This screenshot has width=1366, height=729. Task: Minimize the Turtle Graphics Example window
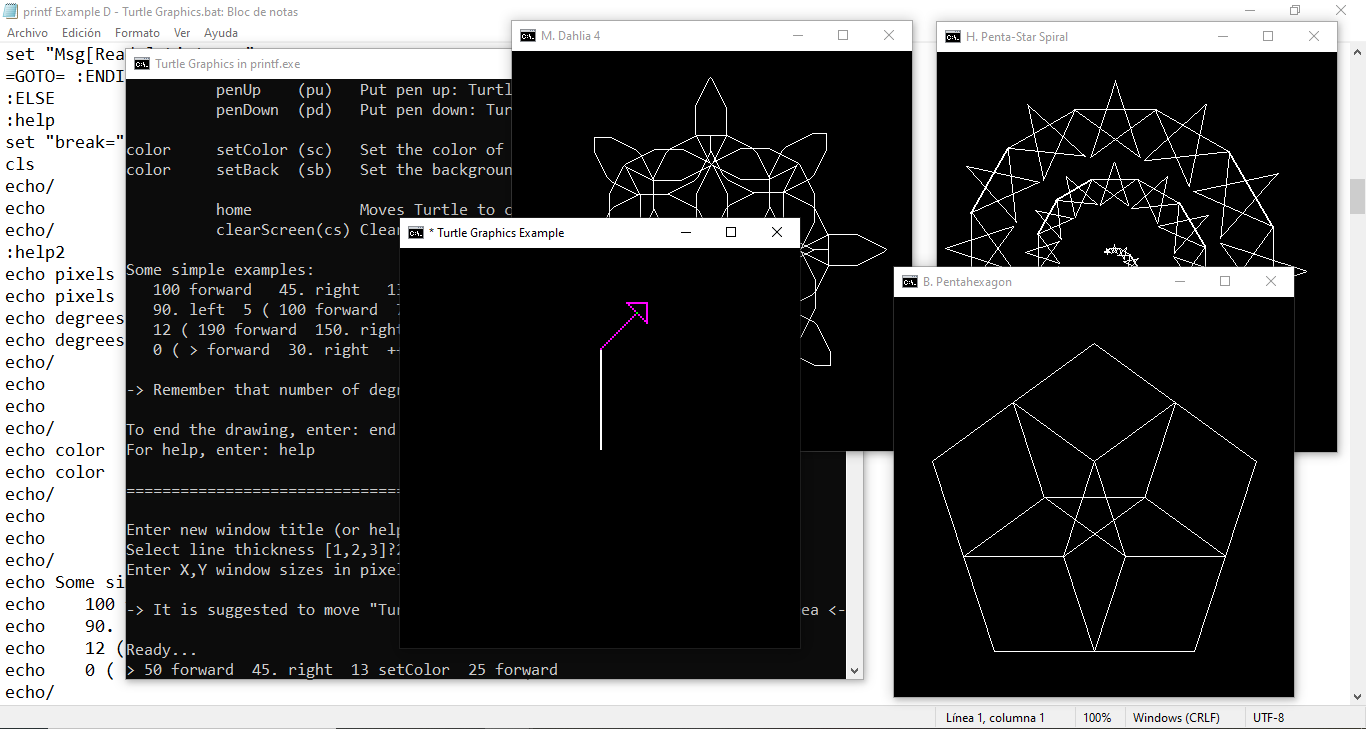click(x=686, y=233)
